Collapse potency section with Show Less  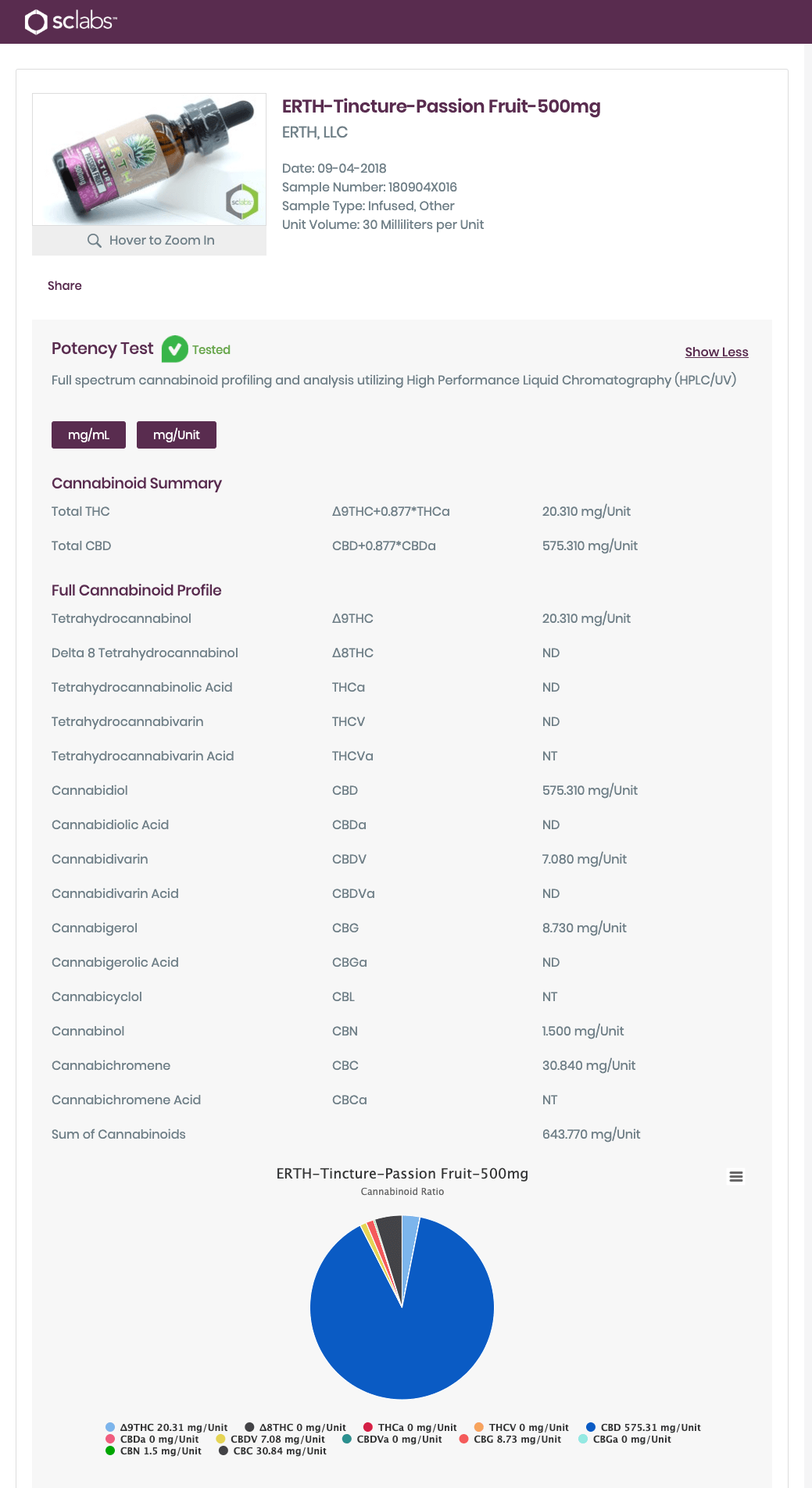716,352
